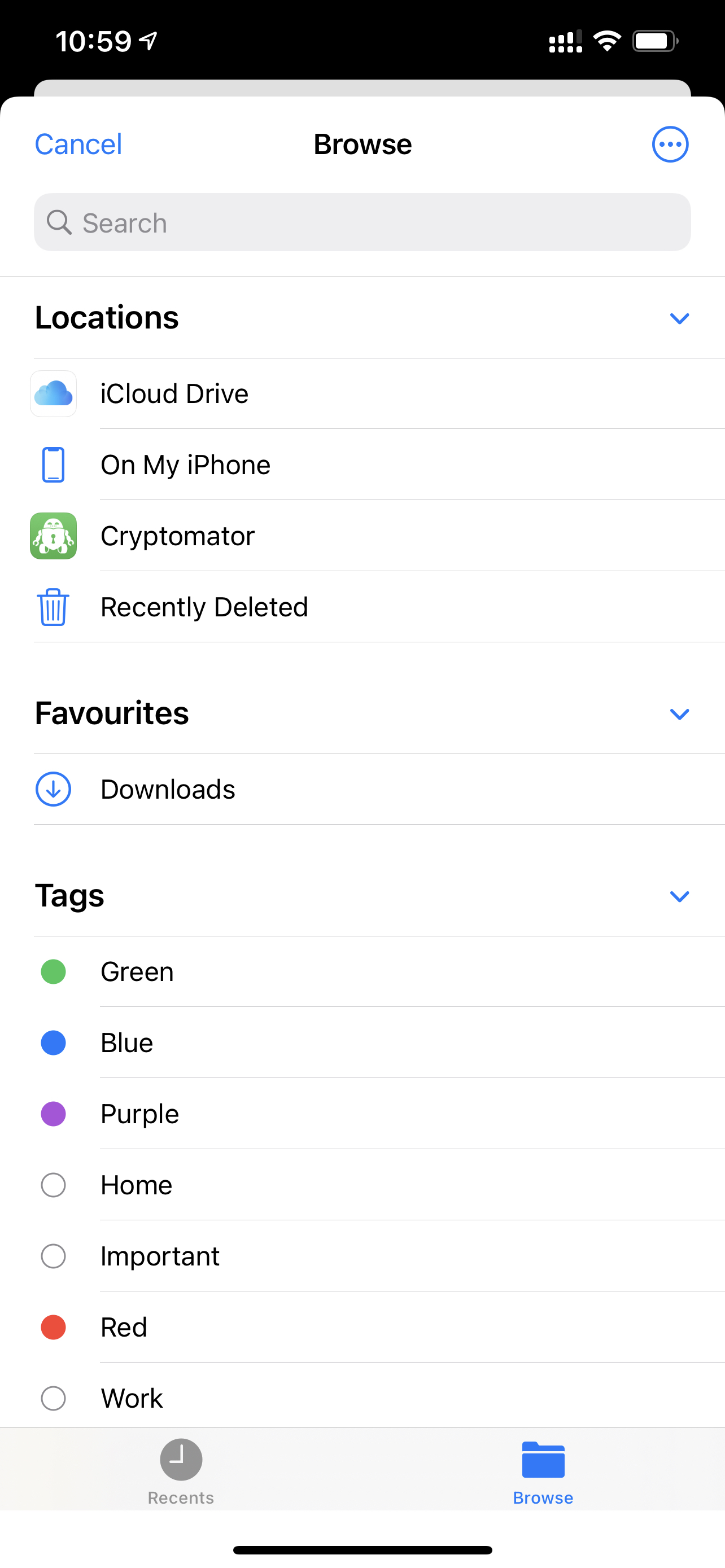This screenshot has height=1568, width=725.
Task: Tap the red tag color dot
Action: (54, 1328)
